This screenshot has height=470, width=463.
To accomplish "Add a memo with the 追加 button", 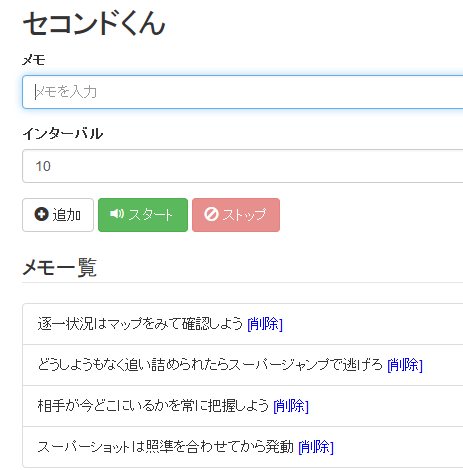I will click(x=58, y=215).
